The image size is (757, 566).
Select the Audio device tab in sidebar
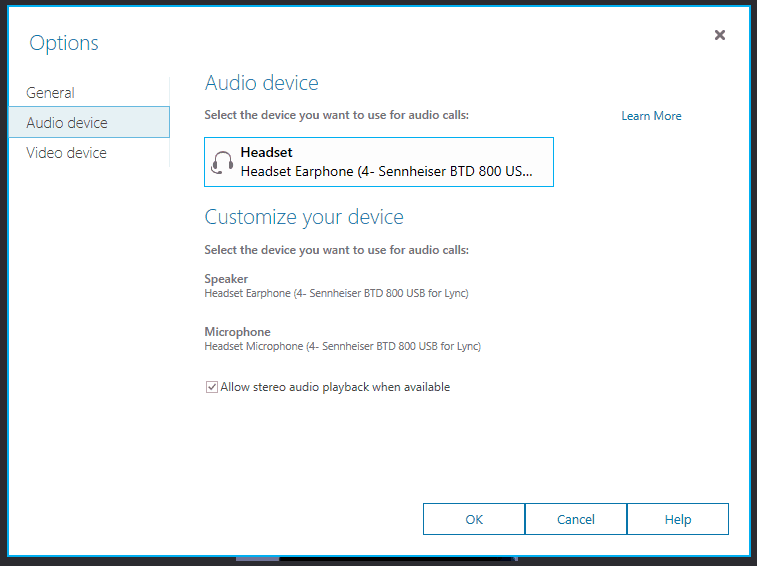click(67, 123)
